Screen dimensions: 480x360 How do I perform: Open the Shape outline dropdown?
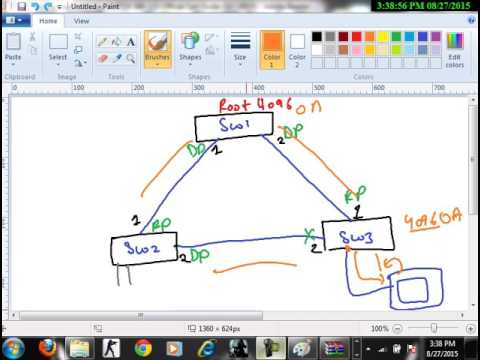[x=211, y=37]
